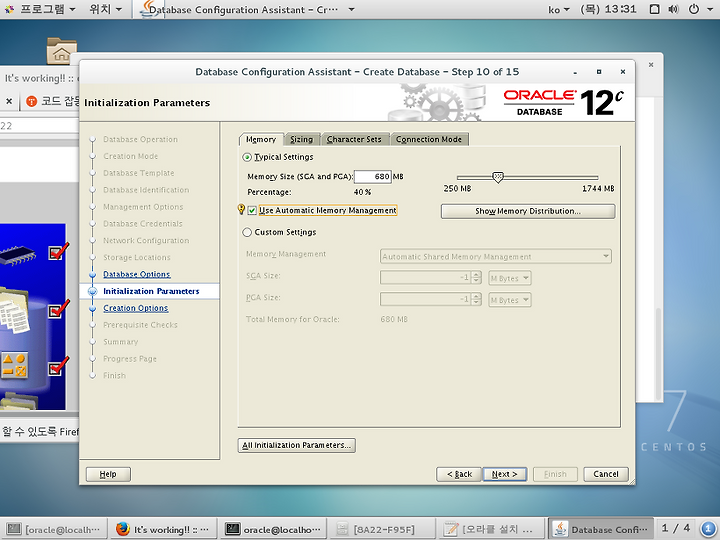The width and height of the screenshot is (720, 540).
Task: Switch to the Memory tab
Action: pos(261,139)
